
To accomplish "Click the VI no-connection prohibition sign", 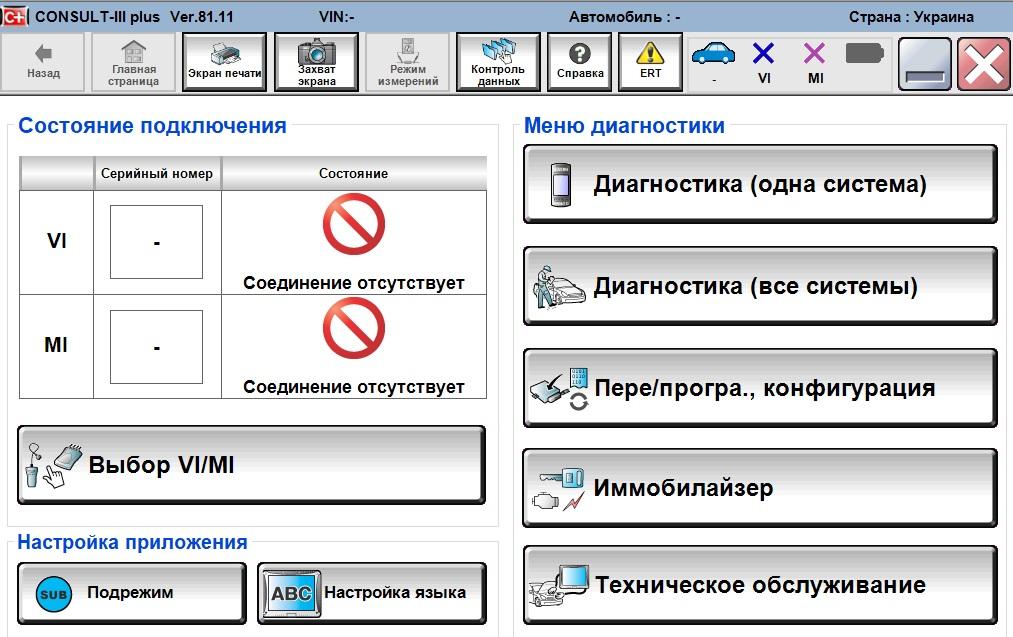I will (x=353, y=224).
